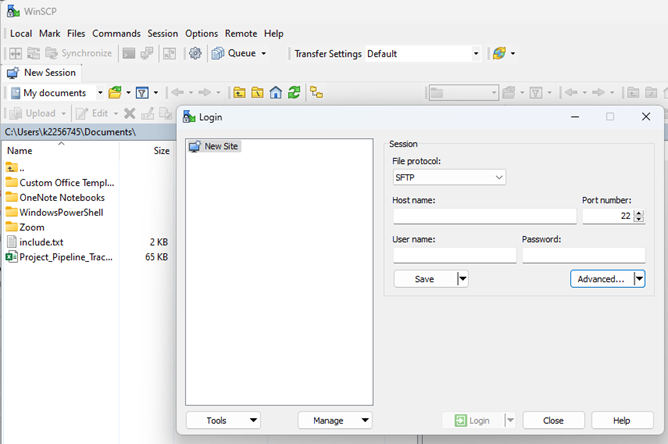Image resolution: width=668 pixels, height=444 pixels.
Task: Open the Commands menu
Action: tap(116, 33)
